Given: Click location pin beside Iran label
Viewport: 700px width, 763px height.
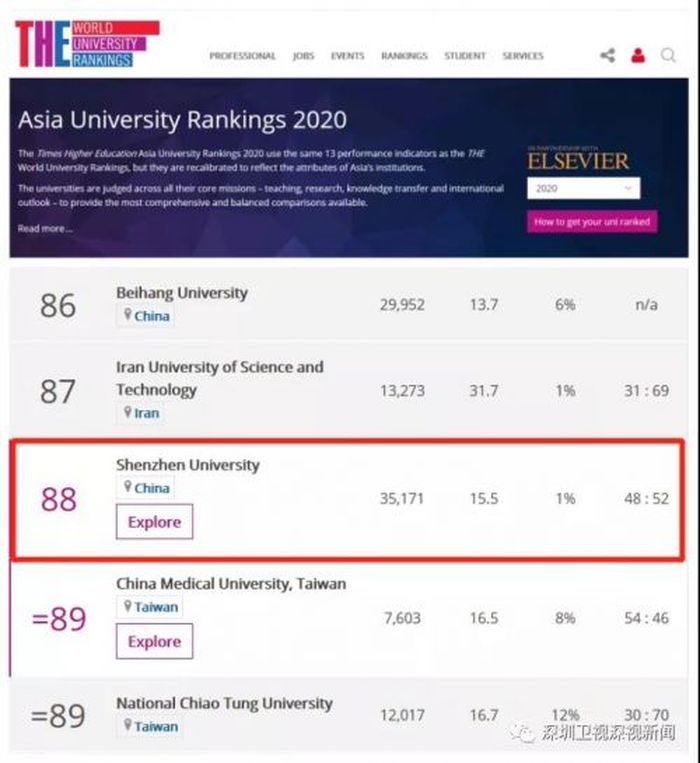Looking at the screenshot, I should click(x=127, y=412).
